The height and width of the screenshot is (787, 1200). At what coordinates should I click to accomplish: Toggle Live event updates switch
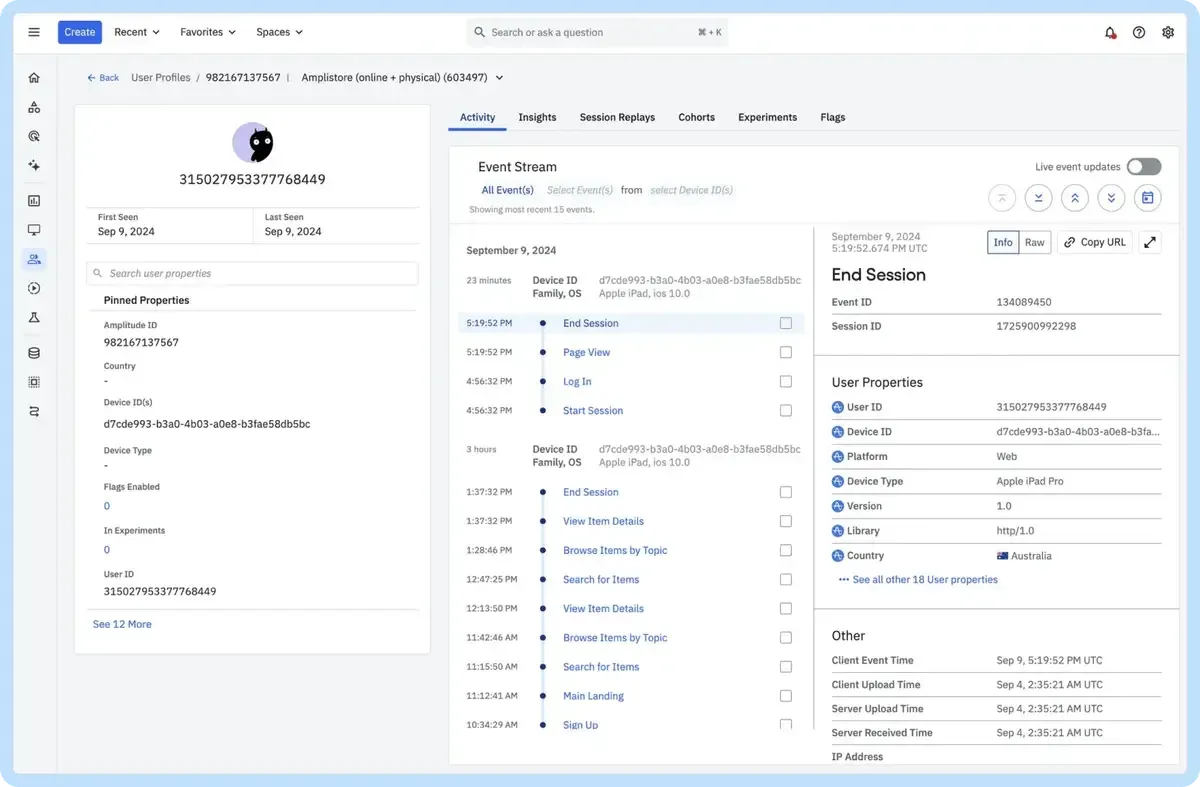point(1144,167)
